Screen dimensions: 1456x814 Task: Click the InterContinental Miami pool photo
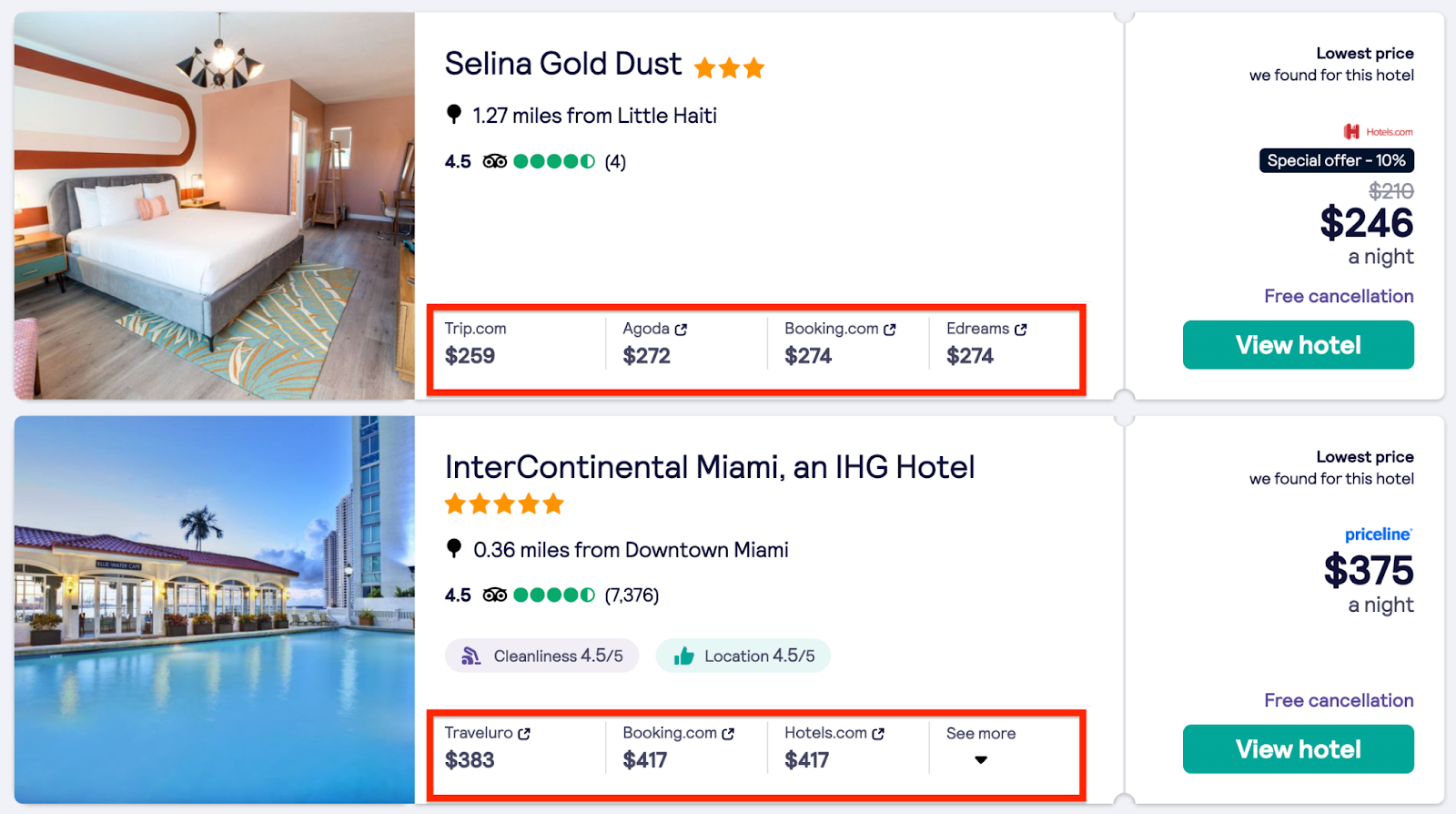215,610
